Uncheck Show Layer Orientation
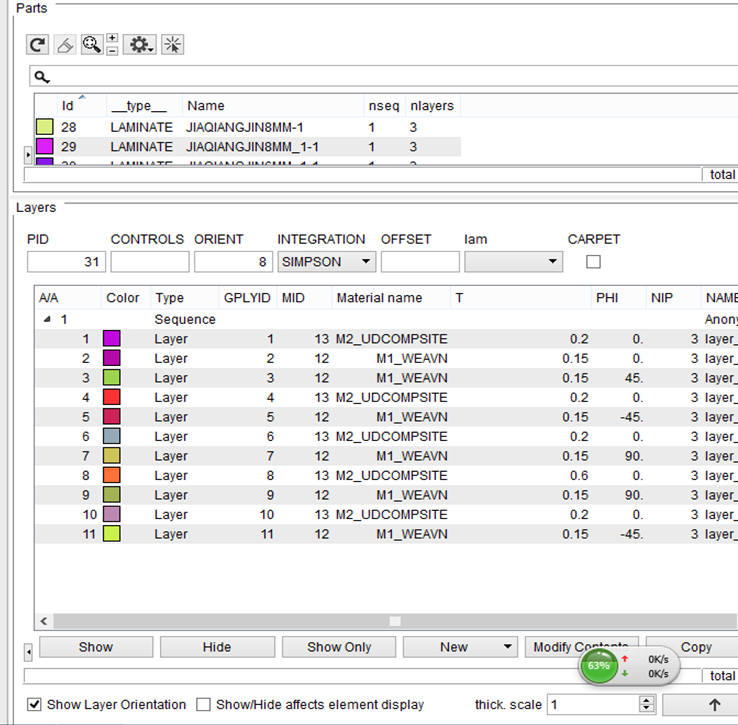 35,705
